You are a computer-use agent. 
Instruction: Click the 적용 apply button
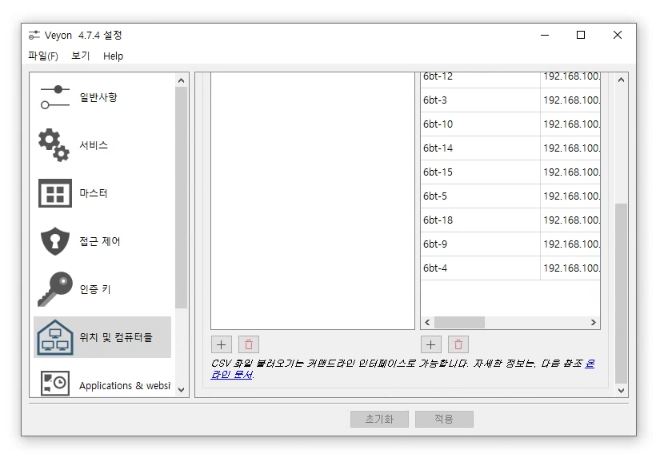coord(444,419)
